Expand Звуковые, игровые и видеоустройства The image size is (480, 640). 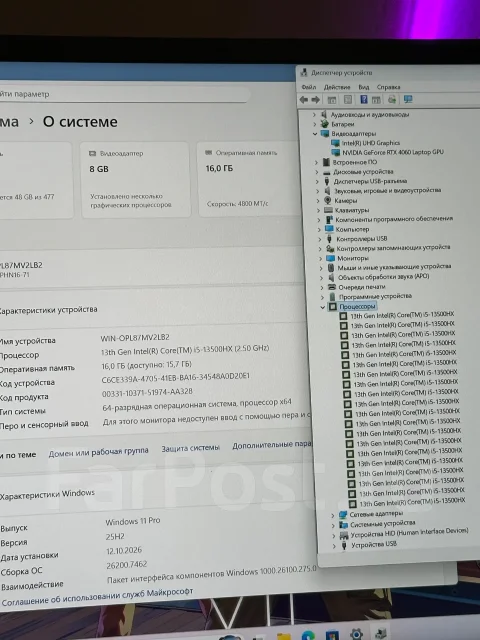318,191
